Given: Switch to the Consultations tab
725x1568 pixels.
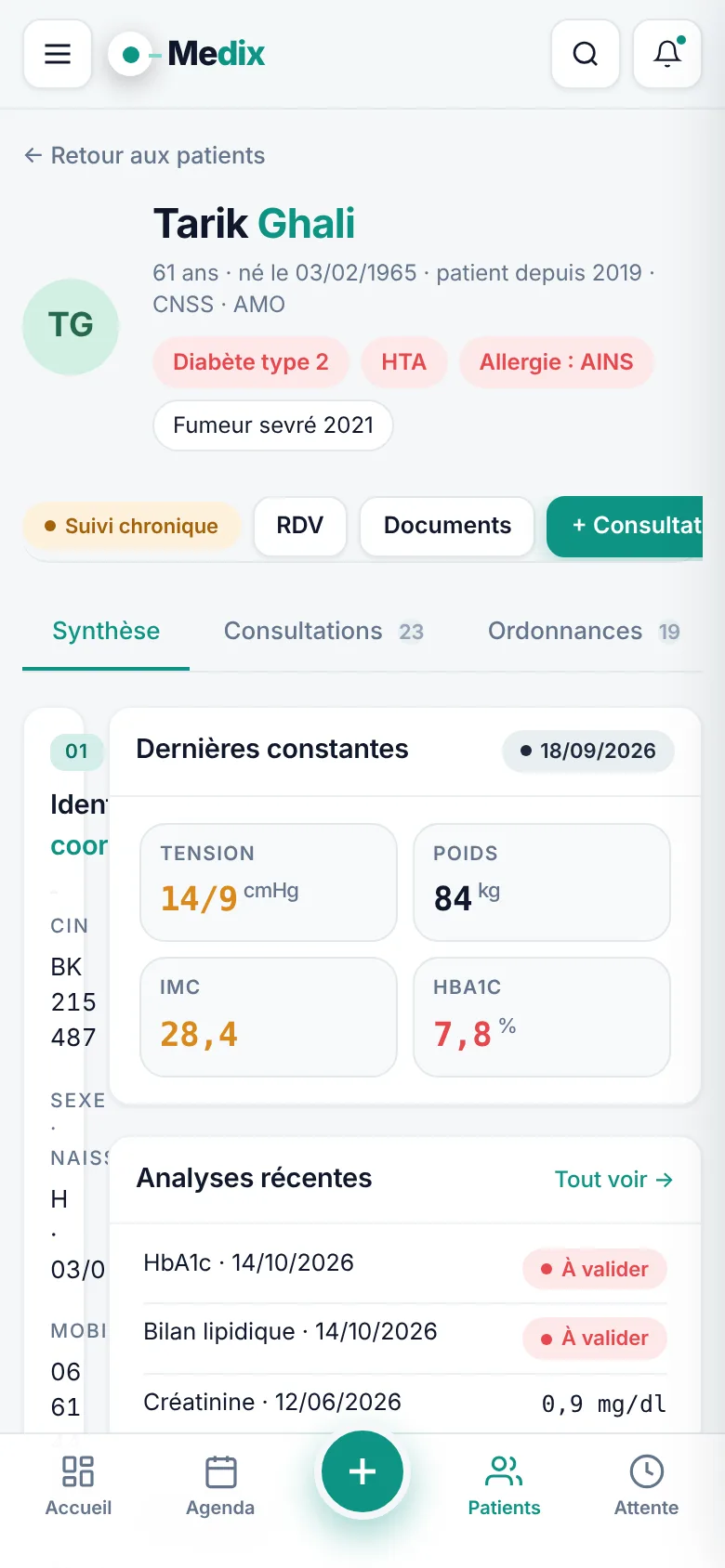Looking at the screenshot, I should pyautogui.click(x=323, y=631).
